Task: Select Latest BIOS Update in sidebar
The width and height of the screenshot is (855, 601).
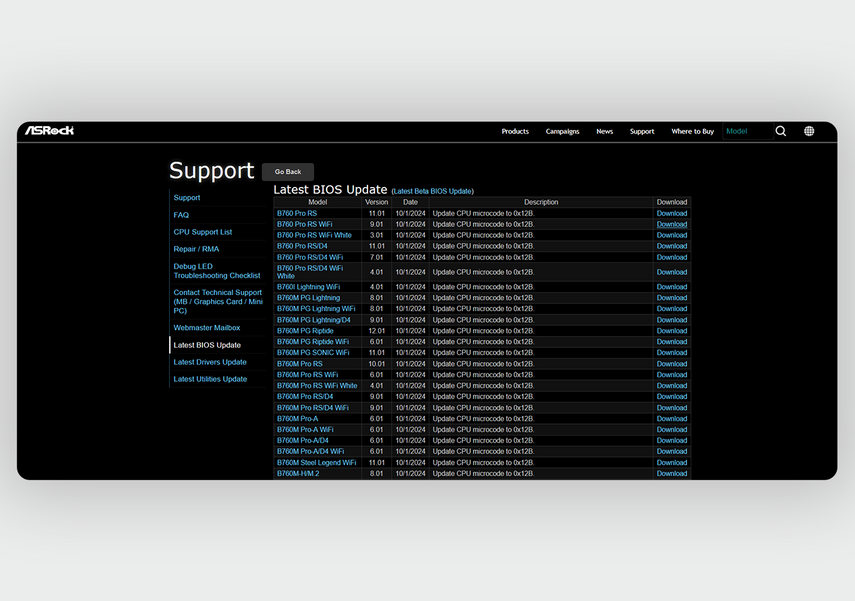Action: click(x=207, y=345)
